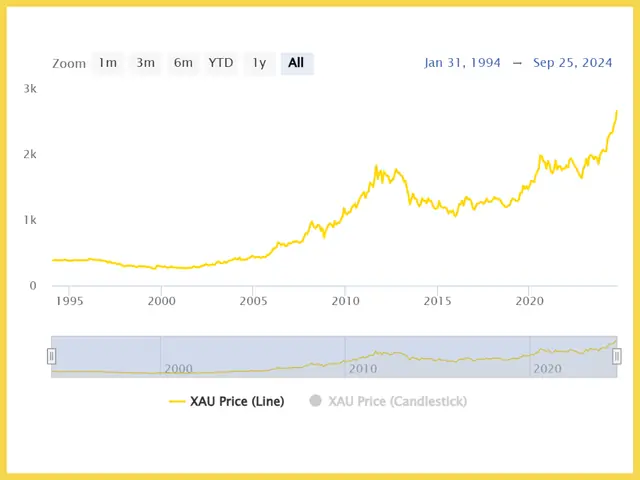
Task: Click the yellow line legend marker icon
Action: [x=177, y=402]
